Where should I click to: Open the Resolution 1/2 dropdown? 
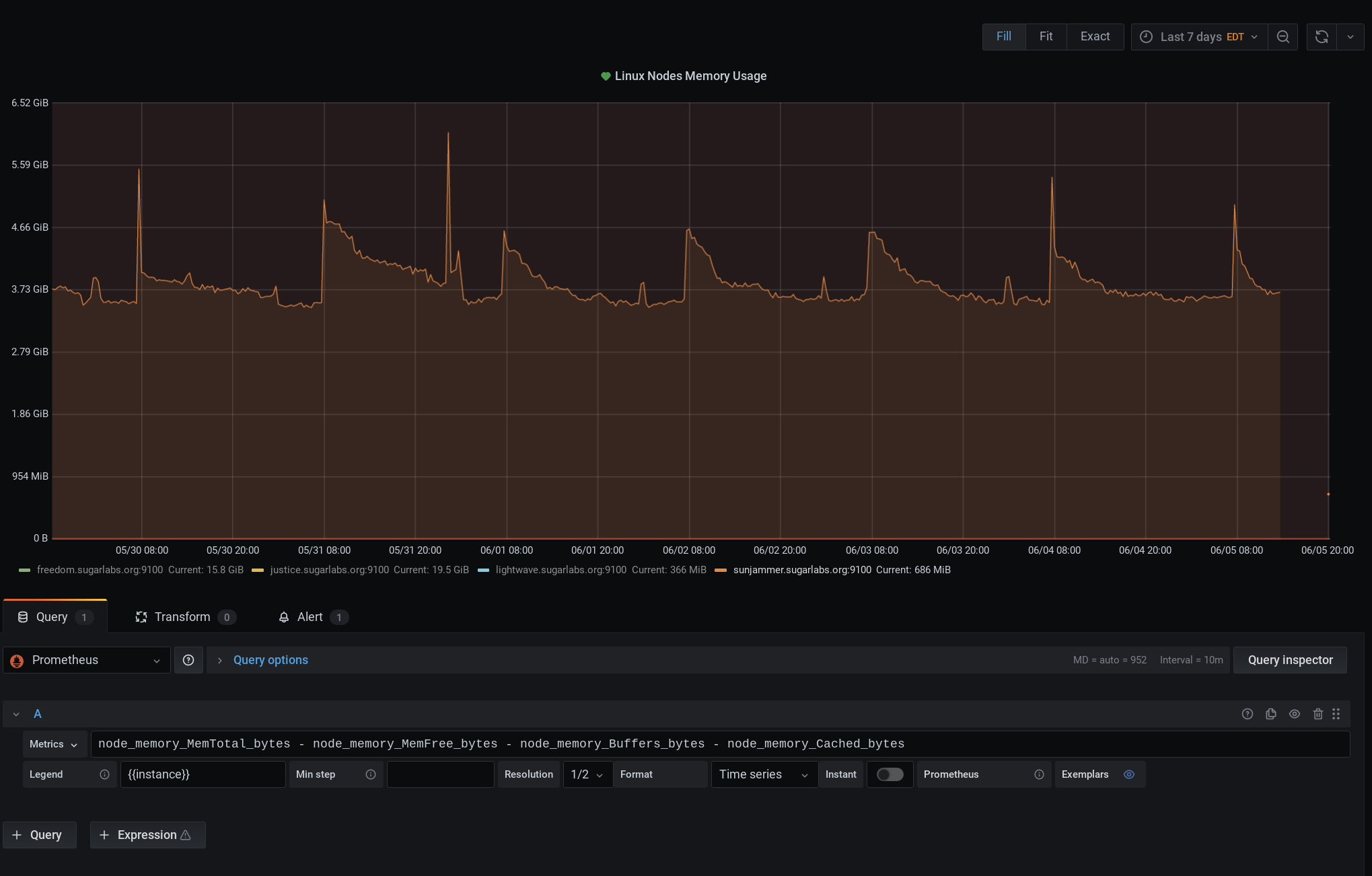[x=587, y=774]
